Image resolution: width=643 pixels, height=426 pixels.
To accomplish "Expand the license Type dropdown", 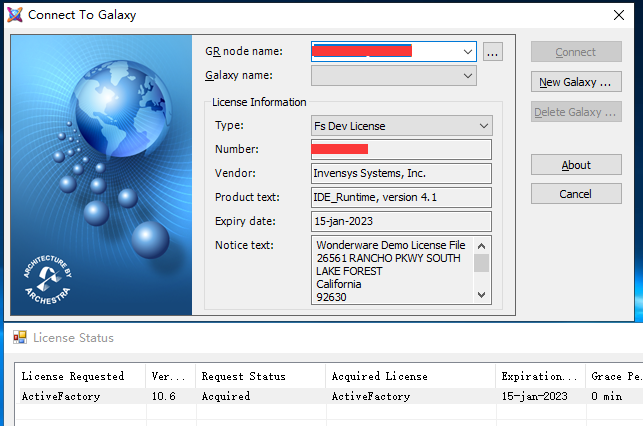I will tap(484, 126).
